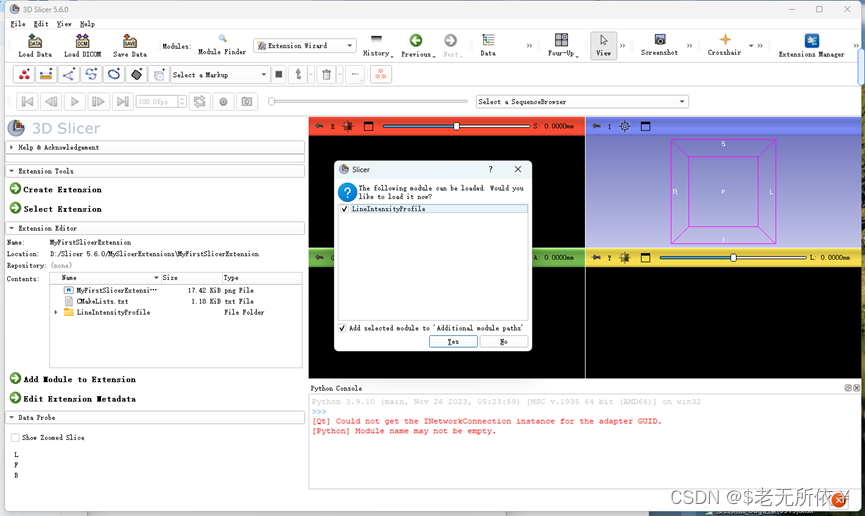Expand the LineIntensityProfile folder
The height and width of the screenshot is (516, 865).
click(x=56, y=312)
